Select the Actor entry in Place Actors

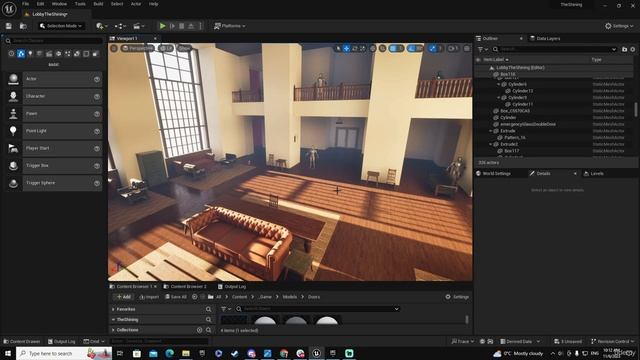click(x=54, y=79)
